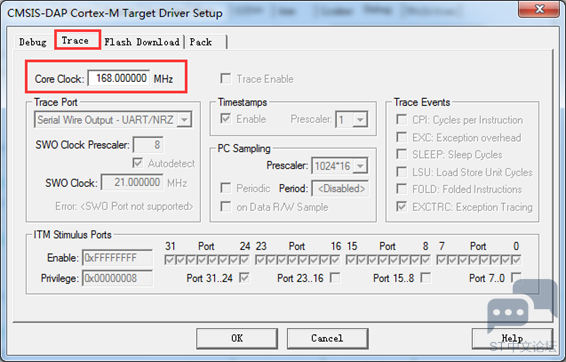
Task: Enable FOLD: Folded Instructions
Action: point(402,189)
